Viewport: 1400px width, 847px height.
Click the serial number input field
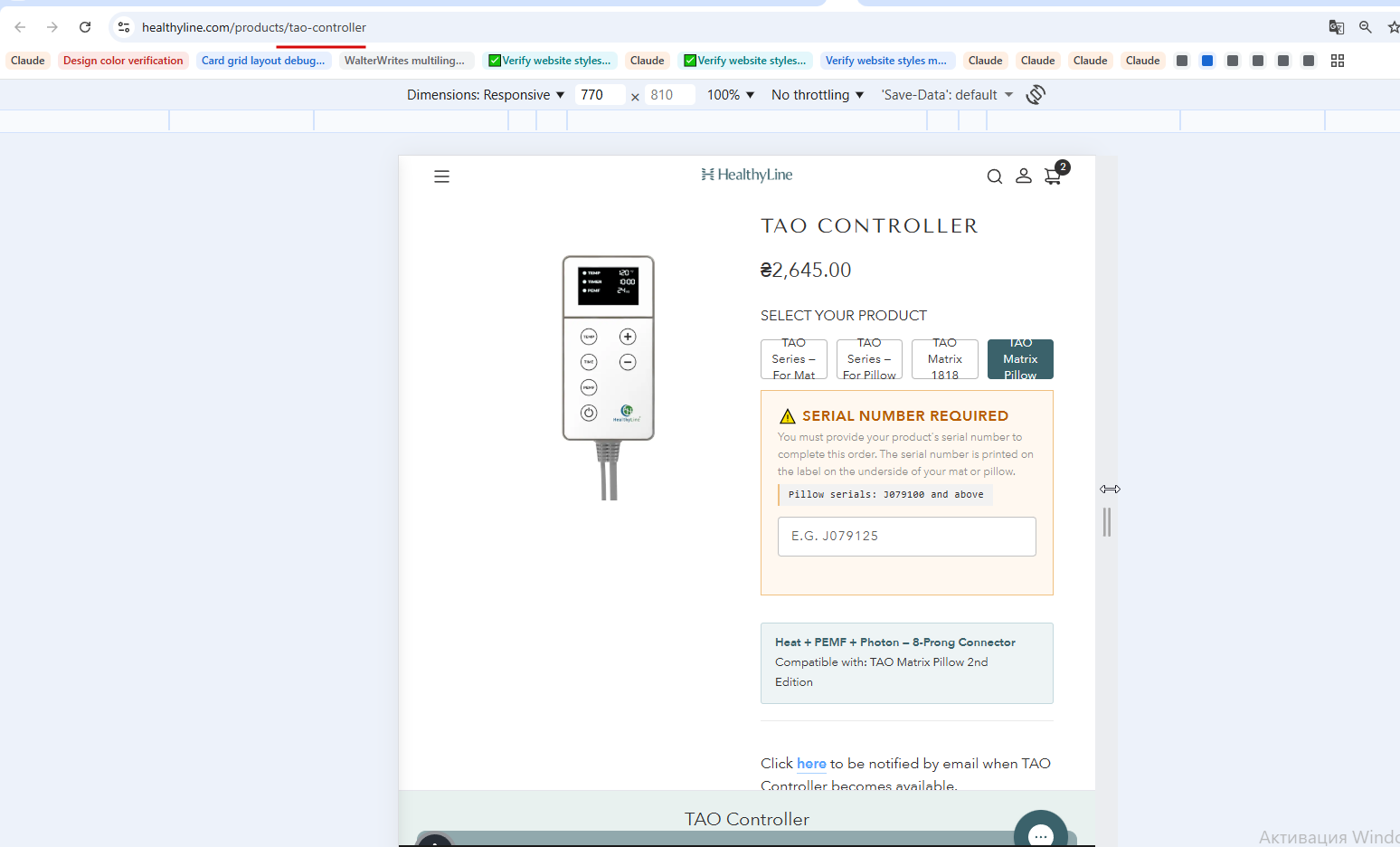907,537
